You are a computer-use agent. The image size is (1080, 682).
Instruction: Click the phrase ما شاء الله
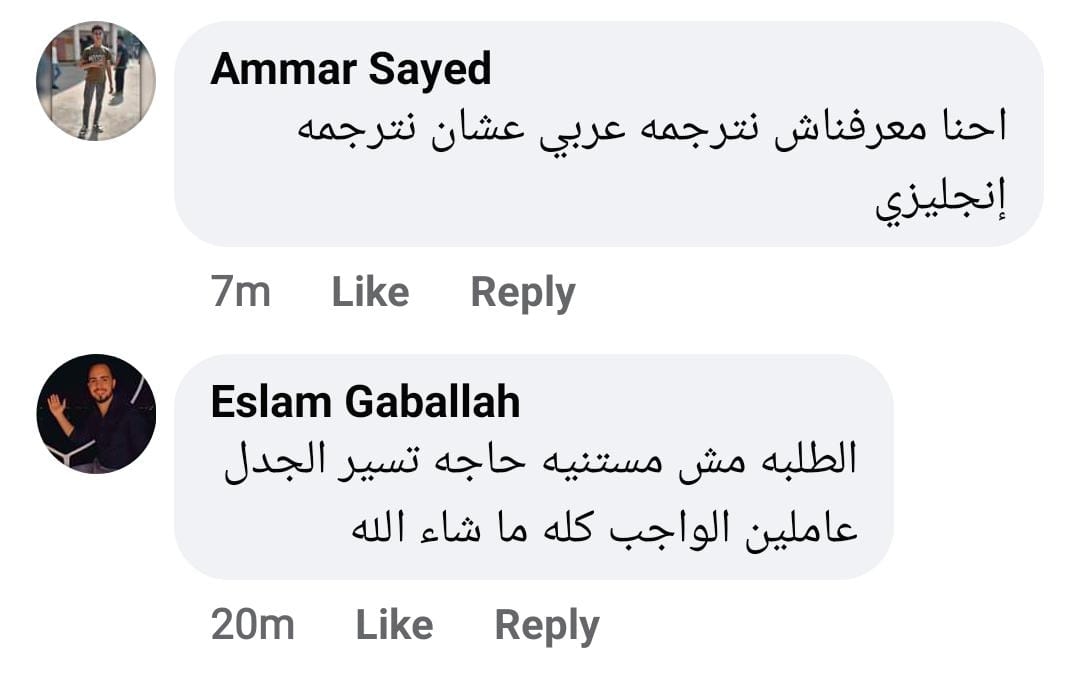pyautogui.click(x=422, y=527)
